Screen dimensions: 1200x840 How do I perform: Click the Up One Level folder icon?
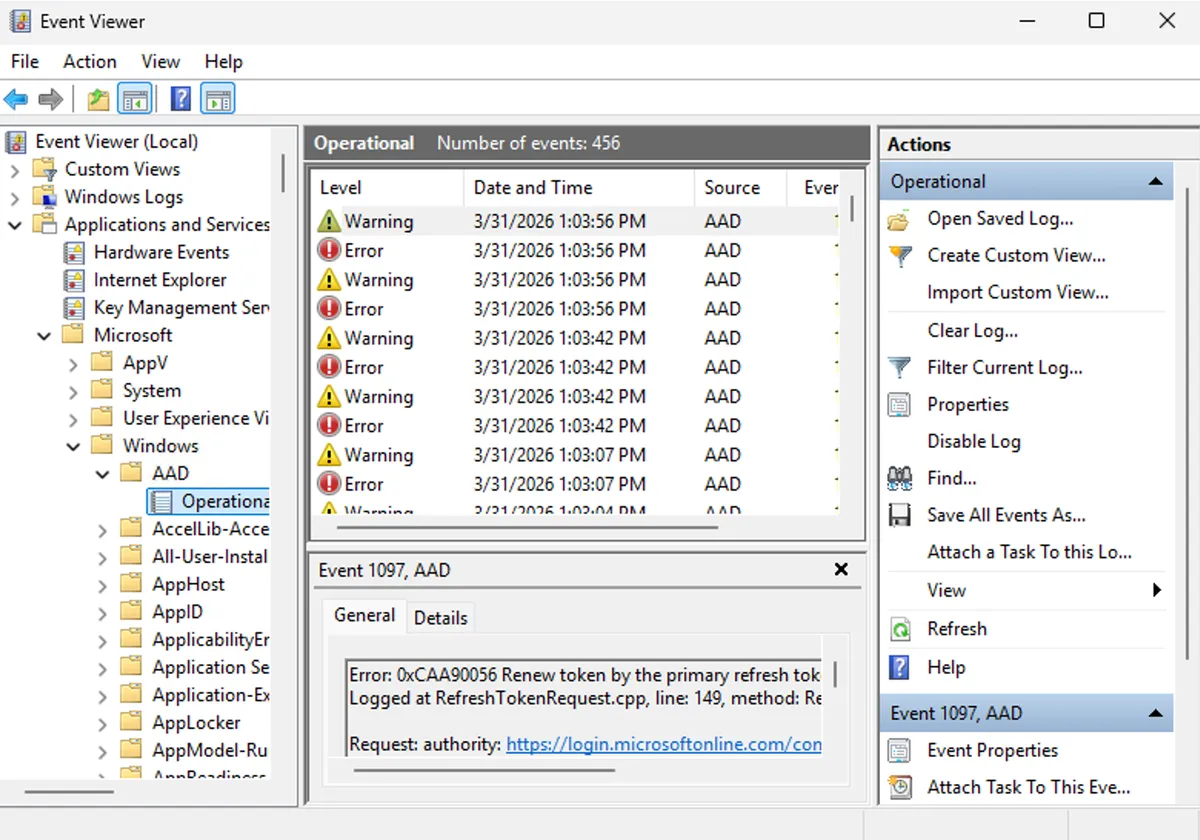pyautogui.click(x=98, y=99)
